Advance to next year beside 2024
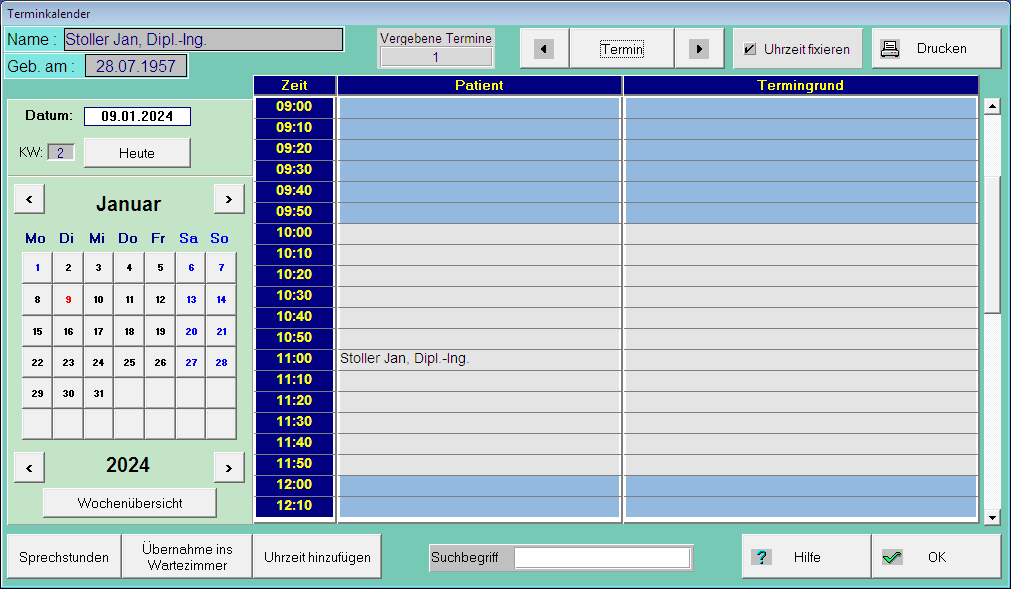The image size is (1011, 589). click(x=229, y=466)
